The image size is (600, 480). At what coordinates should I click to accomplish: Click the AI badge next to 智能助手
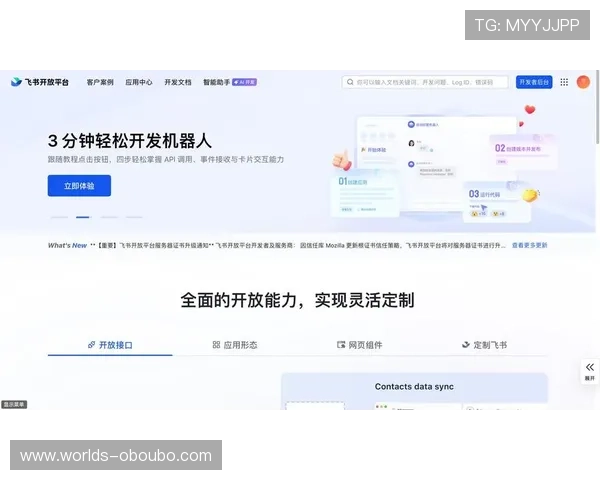245,82
